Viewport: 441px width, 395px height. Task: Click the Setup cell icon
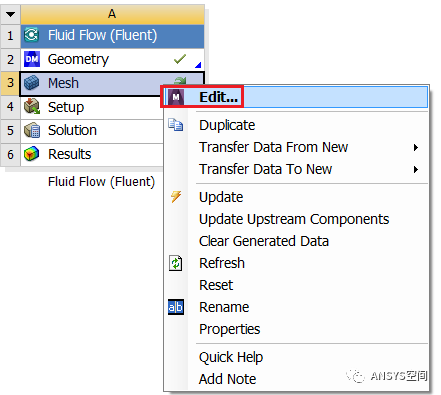tap(32, 106)
